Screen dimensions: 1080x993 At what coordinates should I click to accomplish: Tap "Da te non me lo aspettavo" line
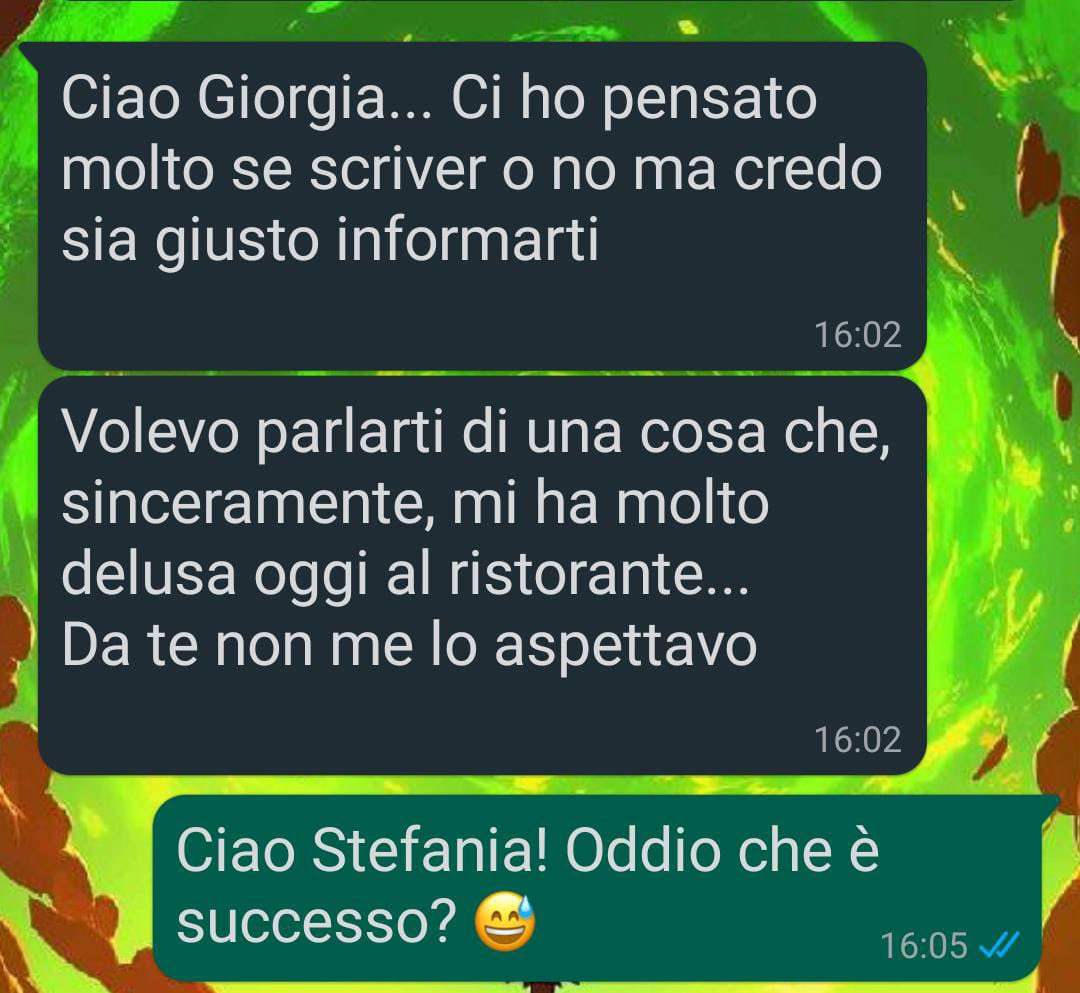(x=410, y=645)
